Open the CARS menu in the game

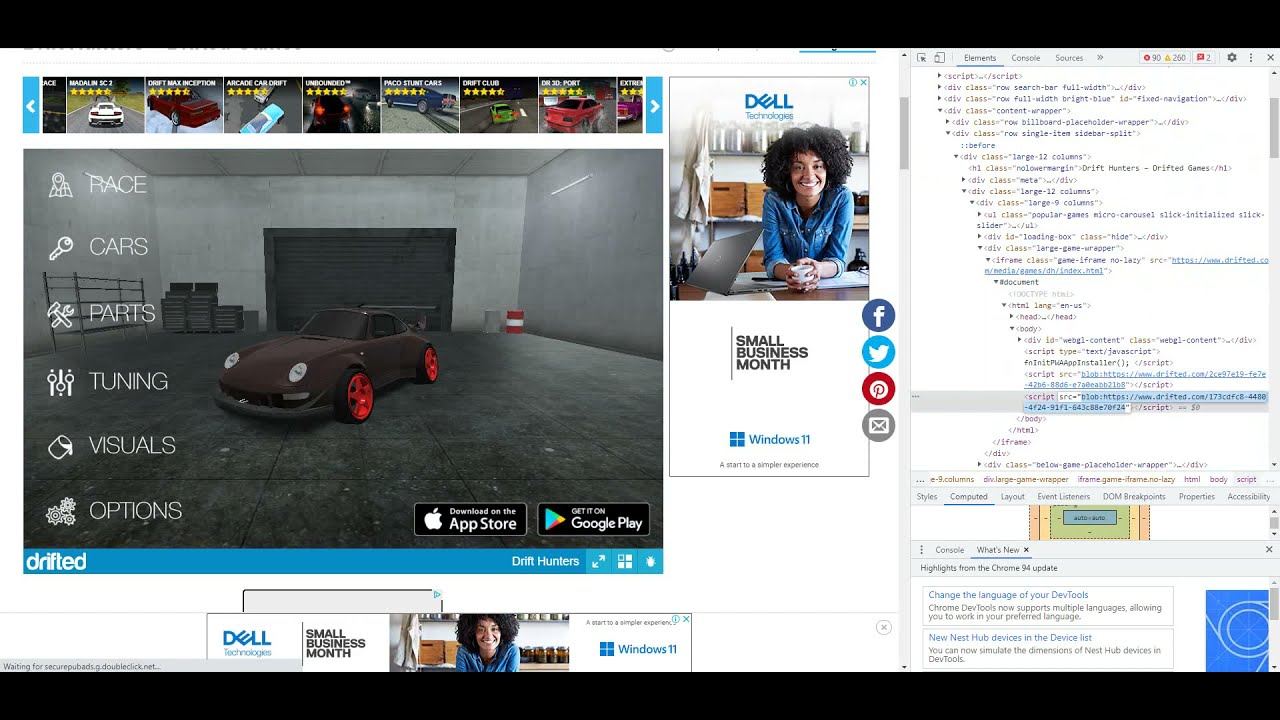point(98,247)
